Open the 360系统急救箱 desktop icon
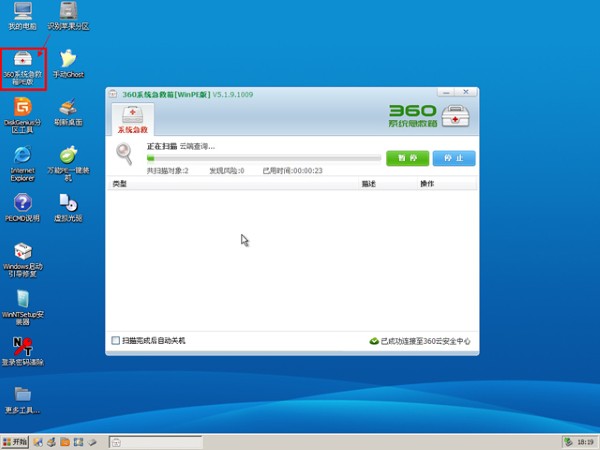This screenshot has width=600, height=450. coord(23,68)
